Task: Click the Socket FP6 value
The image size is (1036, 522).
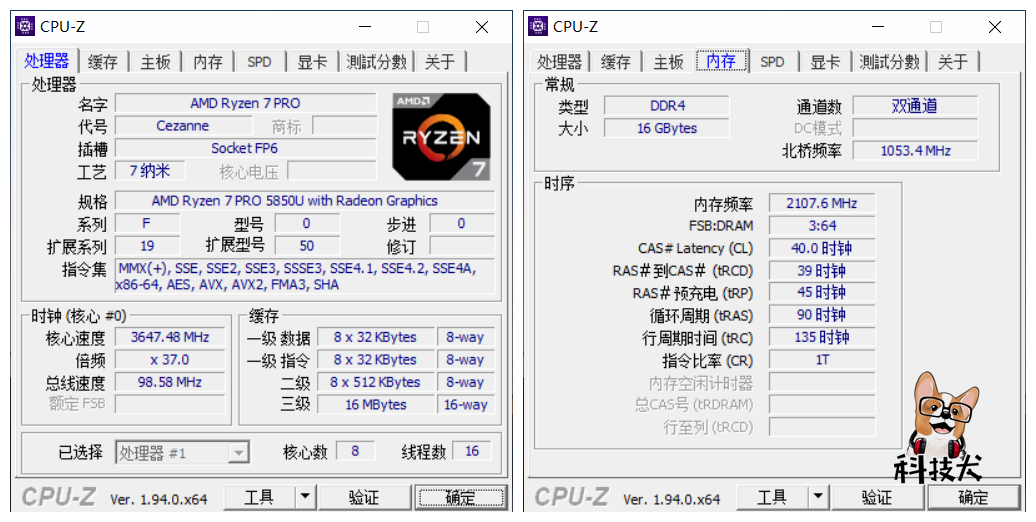Action: (x=245, y=148)
